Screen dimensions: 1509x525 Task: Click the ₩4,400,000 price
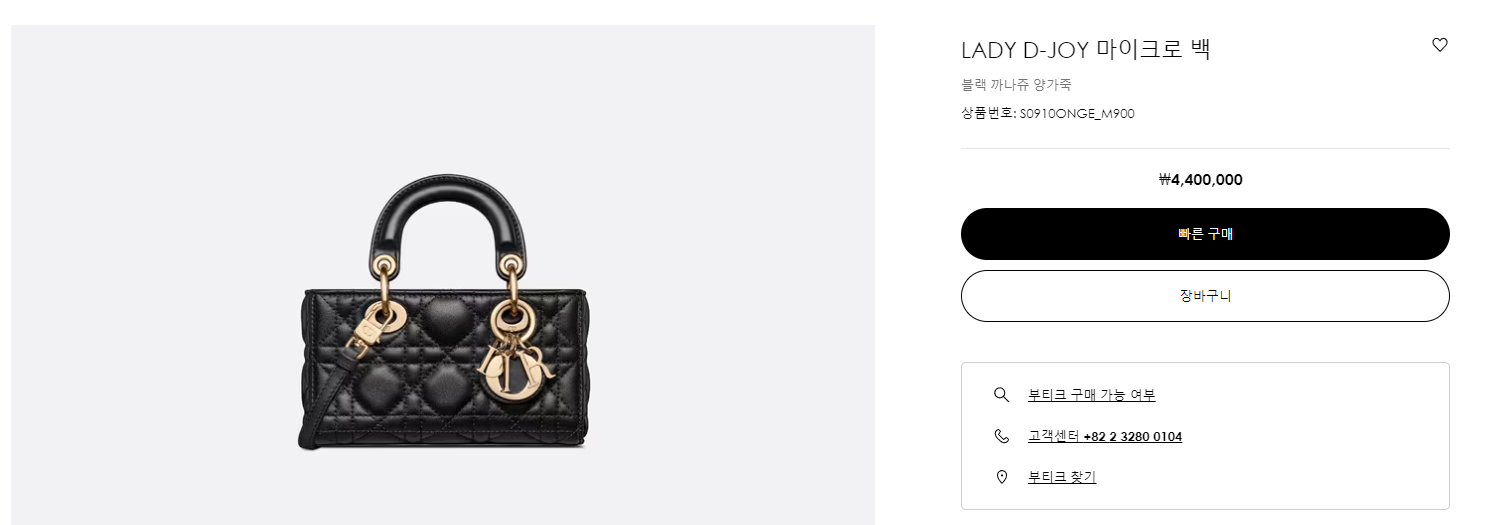coord(1201,180)
